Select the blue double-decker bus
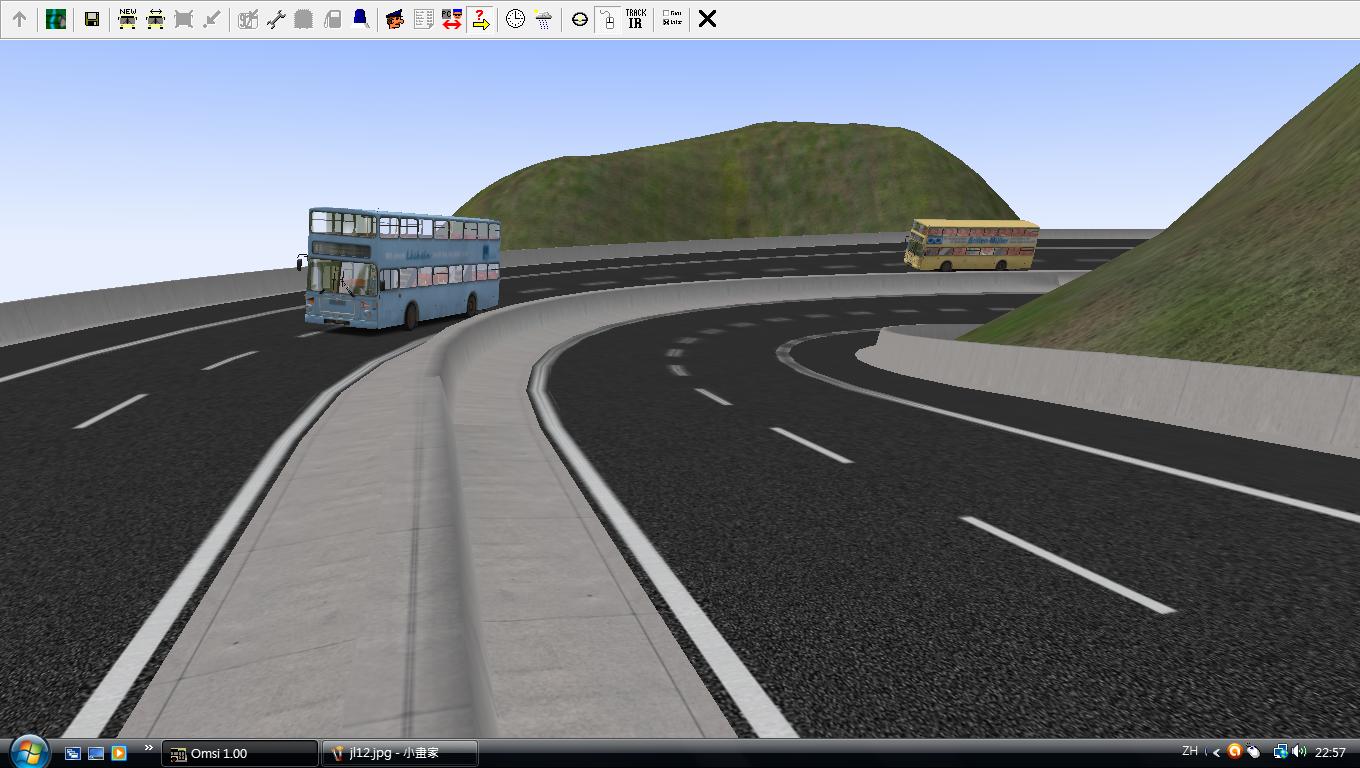The height and width of the screenshot is (768, 1360). click(402, 268)
